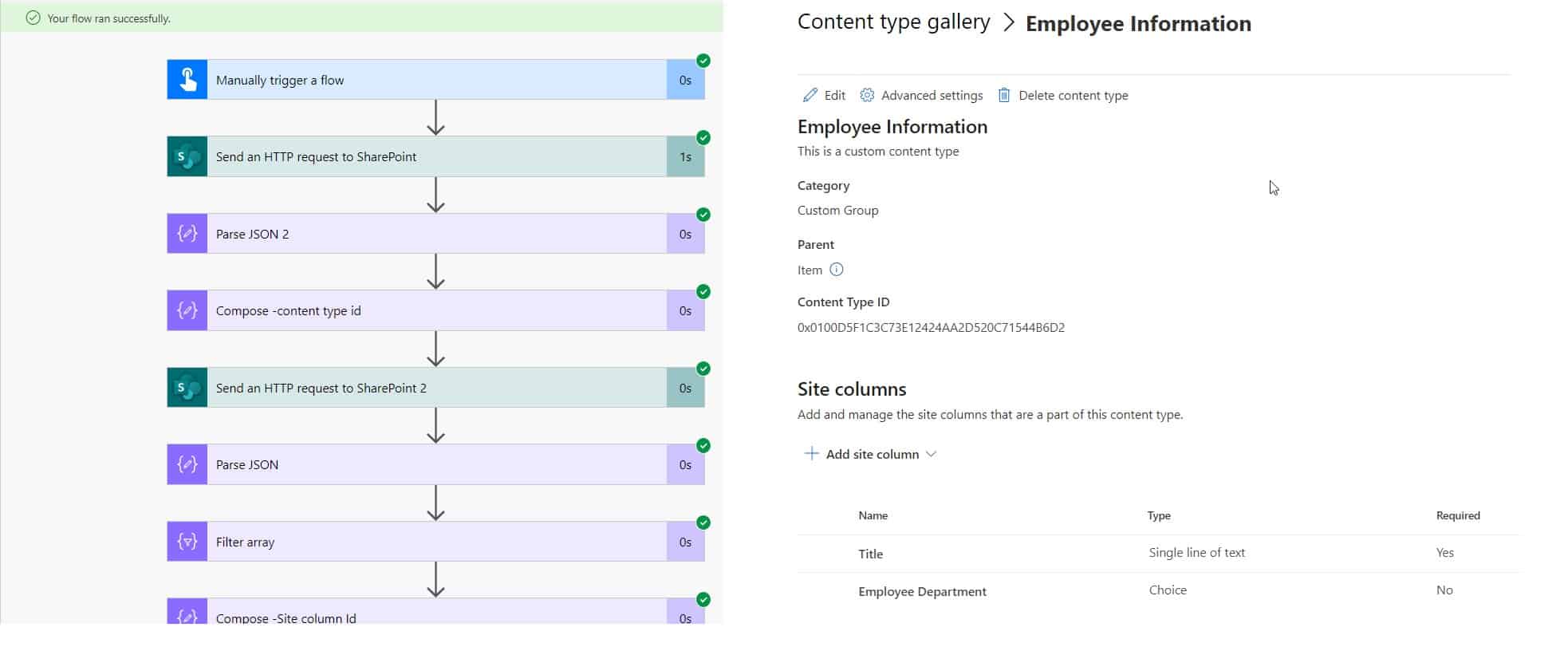1568x651 pixels.
Task: Click the 0s duration on Filter array
Action: [x=685, y=542]
